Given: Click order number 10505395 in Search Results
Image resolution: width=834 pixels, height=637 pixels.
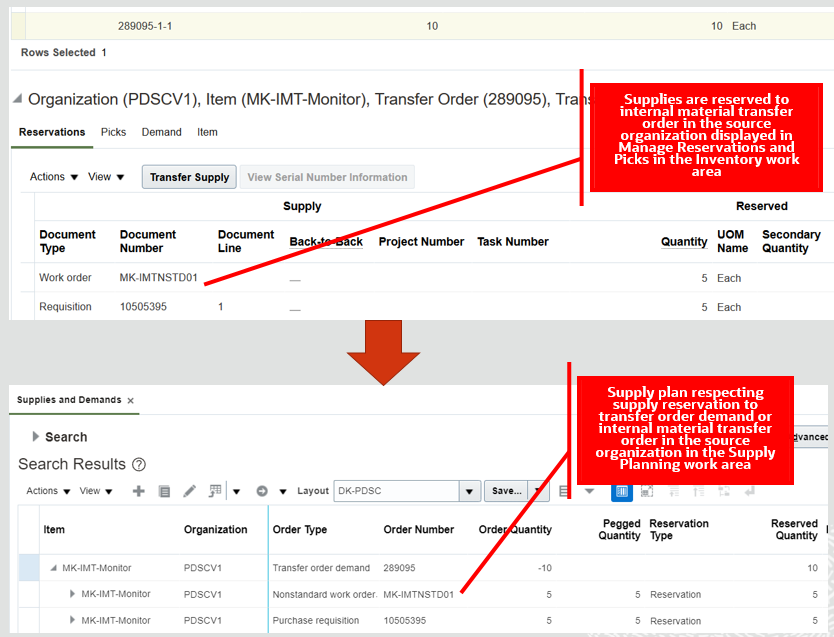Looking at the screenshot, I should (405, 621).
